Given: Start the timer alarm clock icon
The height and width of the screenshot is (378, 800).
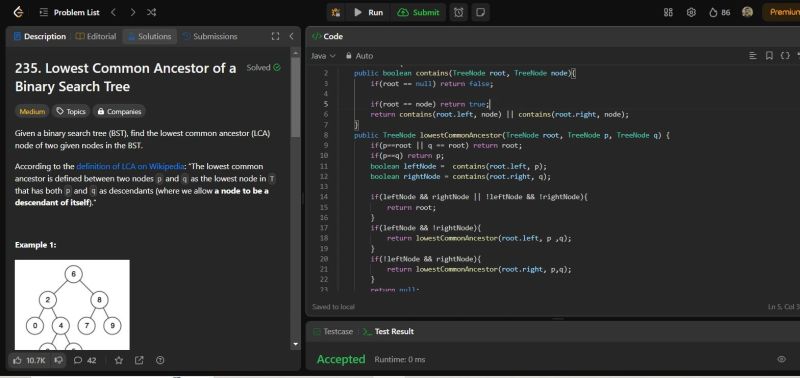Looking at the screenshot, I should click(459, 12).
